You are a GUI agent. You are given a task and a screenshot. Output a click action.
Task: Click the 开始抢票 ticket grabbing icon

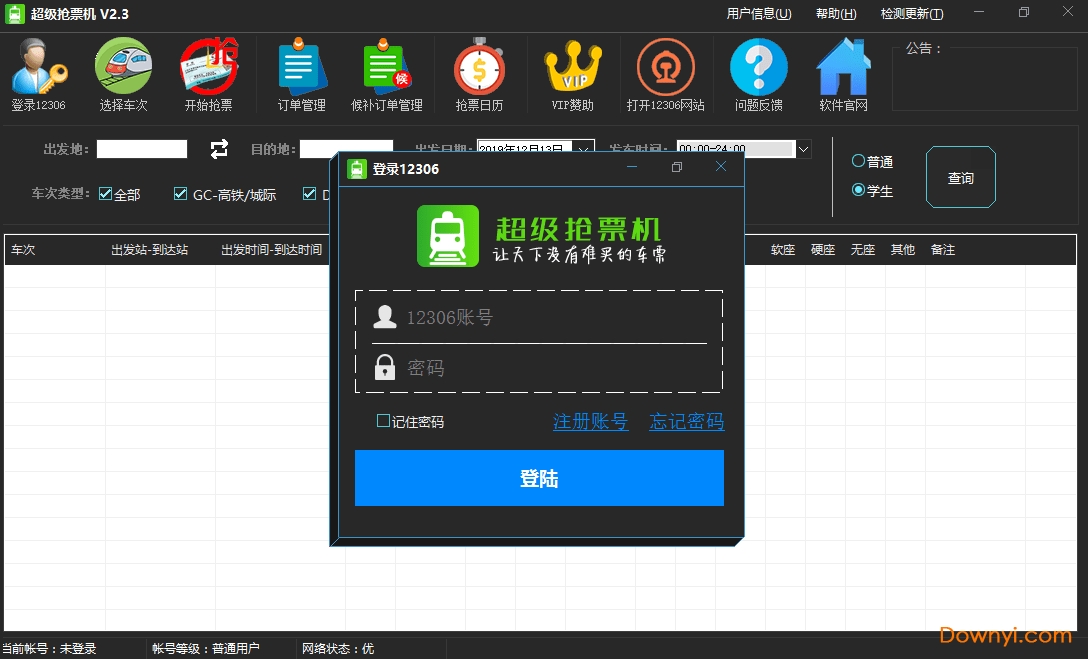pyautogui.click(x=209, y=70)
